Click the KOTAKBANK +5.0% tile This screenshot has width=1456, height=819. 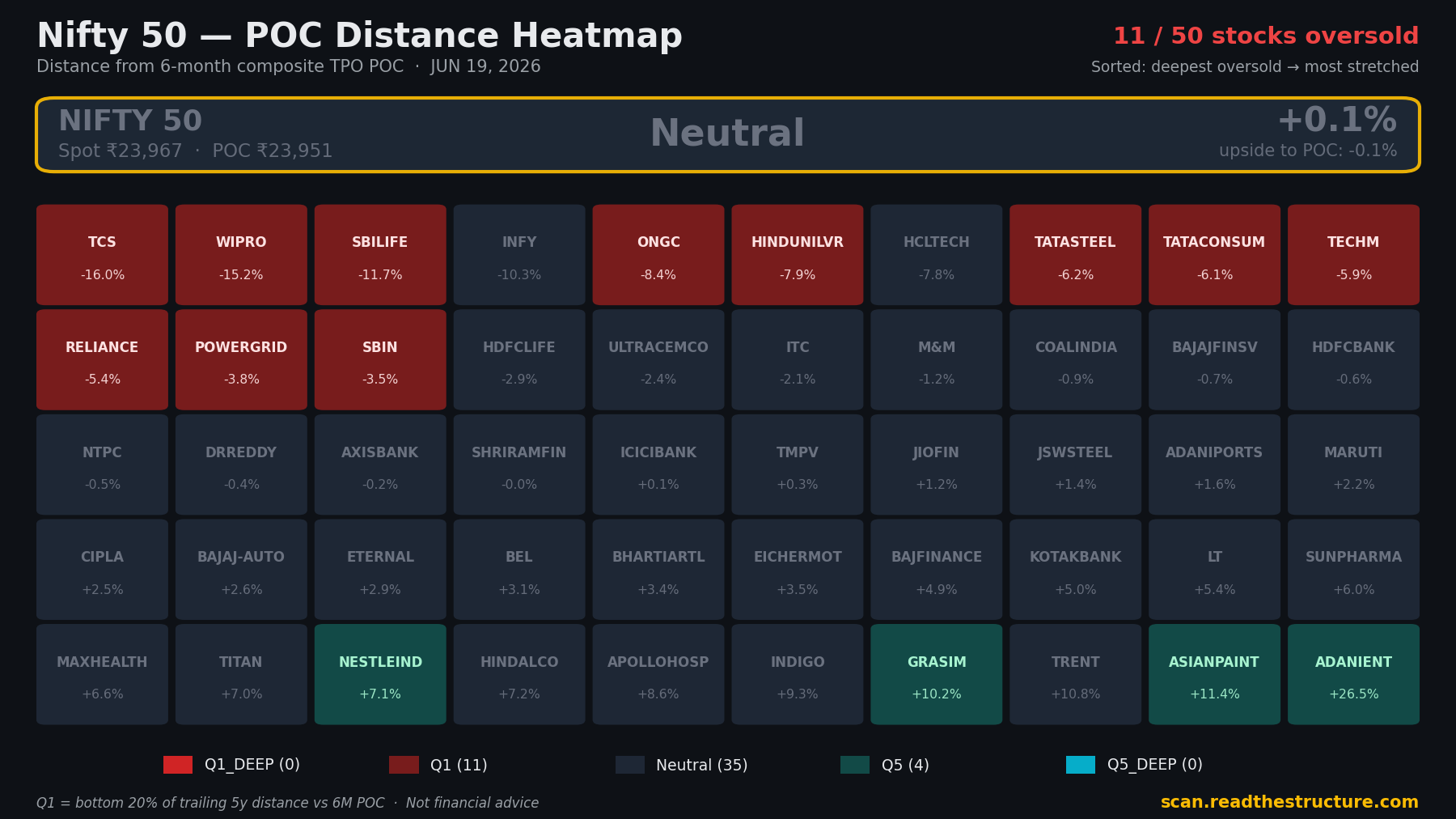click(x=1076, y=570)
